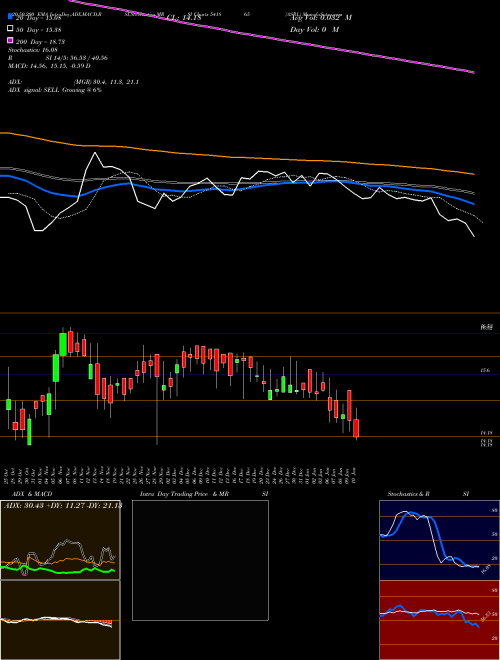This screenshot has width=500, height=660.
Task: Click the ADX (MGR) values line
Action: [74, 82]
